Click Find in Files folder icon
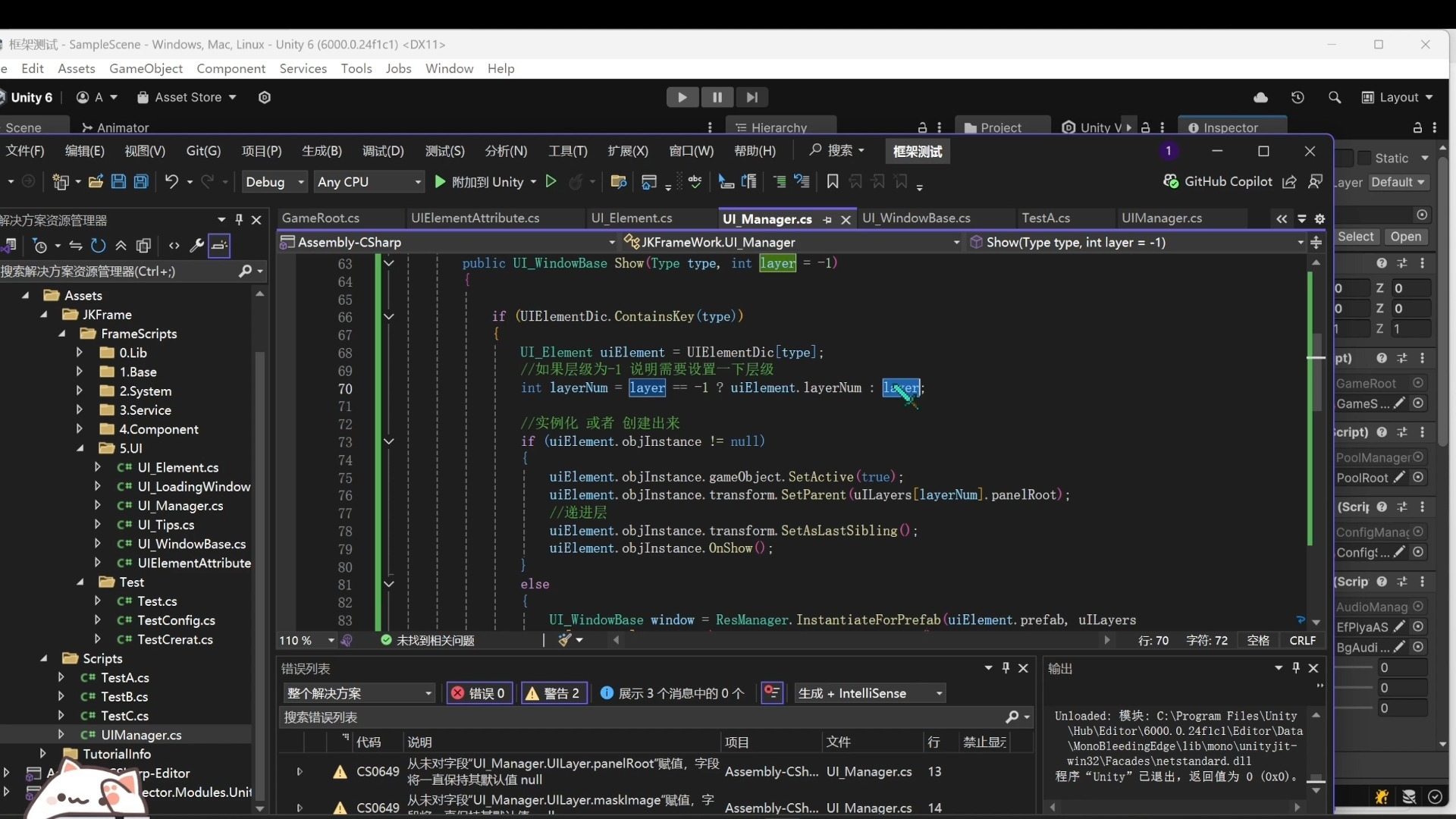Image resolution: width=1456 pixels, height=819 pixels. click(x=618, y=181)
